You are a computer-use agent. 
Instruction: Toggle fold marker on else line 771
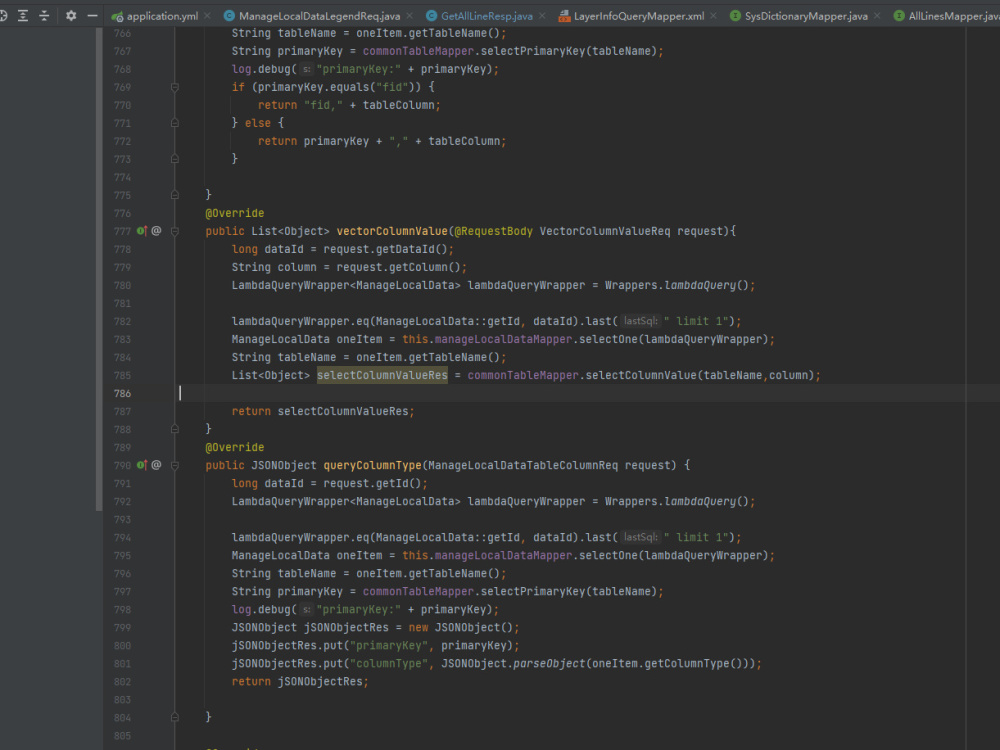click(175, 123)
